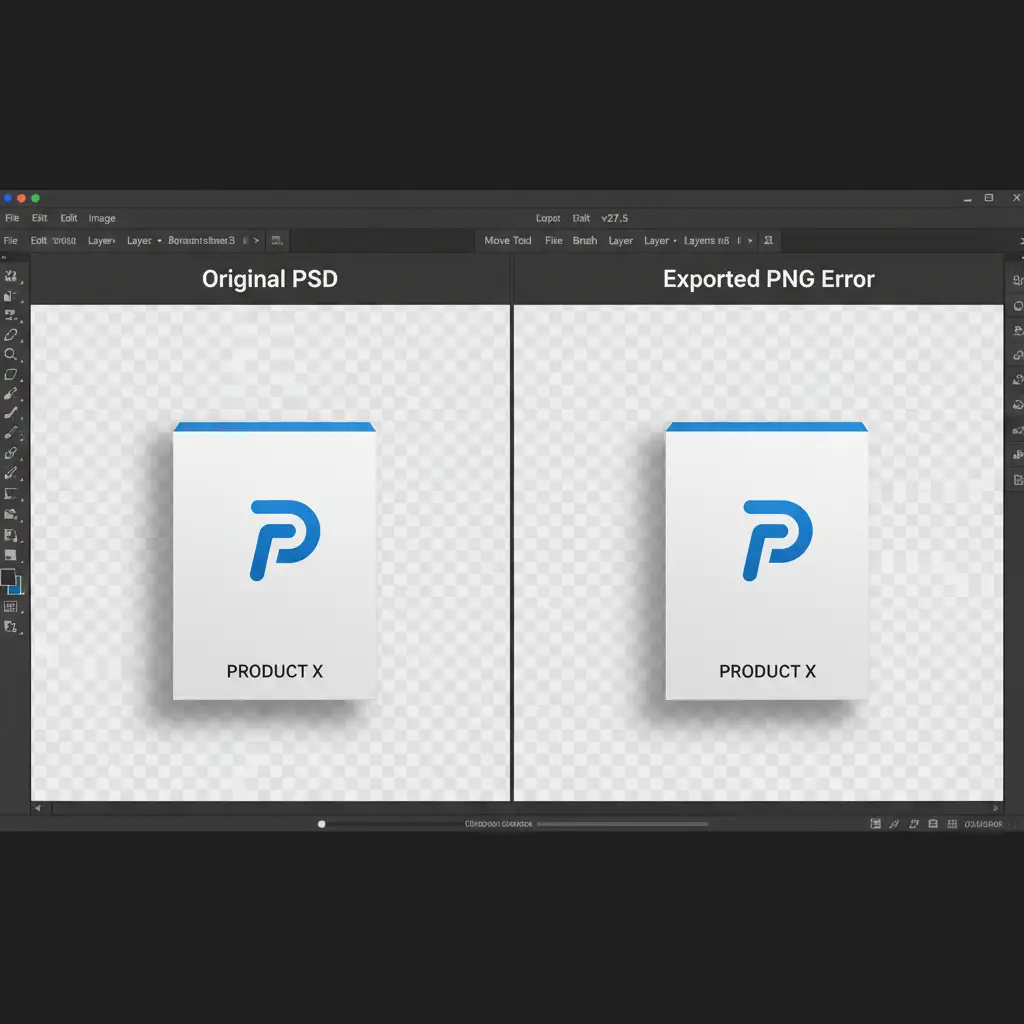Click the first status bar icon at bottom right
1024x1024 pixels.
point(876,824)
